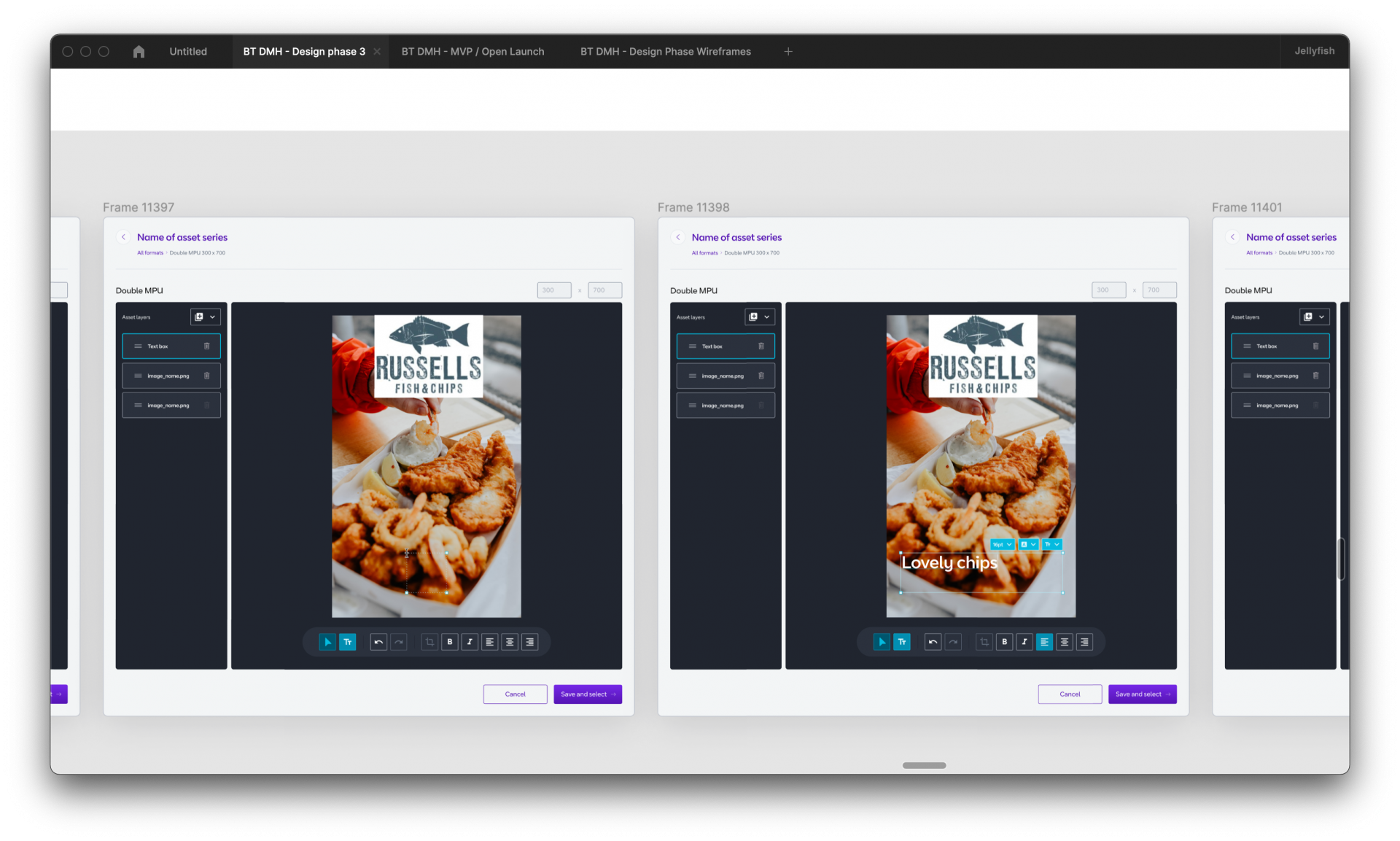Screen dimensions: 1400x841
Task: Click the Jellyfish label in the title bar
Action: [1315, 51]
